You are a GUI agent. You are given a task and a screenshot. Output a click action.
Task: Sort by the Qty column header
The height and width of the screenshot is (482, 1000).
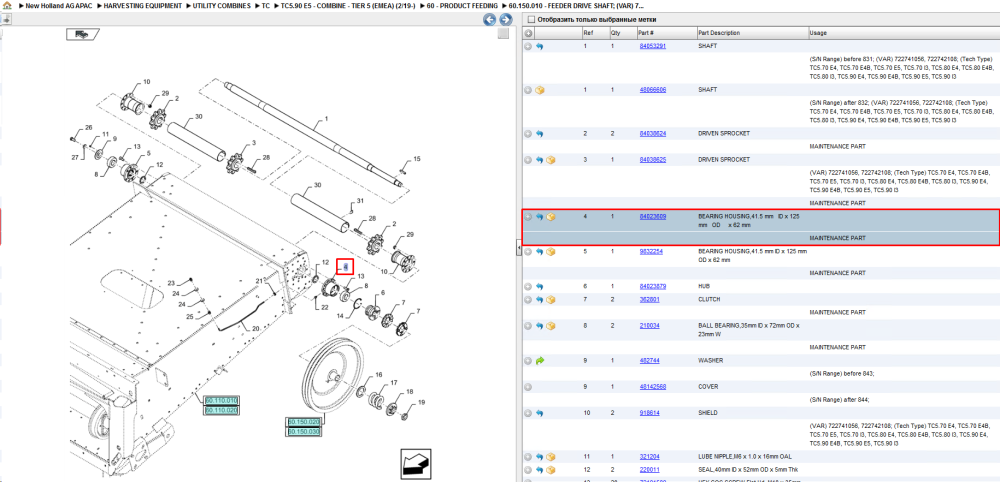coord(623,33)
